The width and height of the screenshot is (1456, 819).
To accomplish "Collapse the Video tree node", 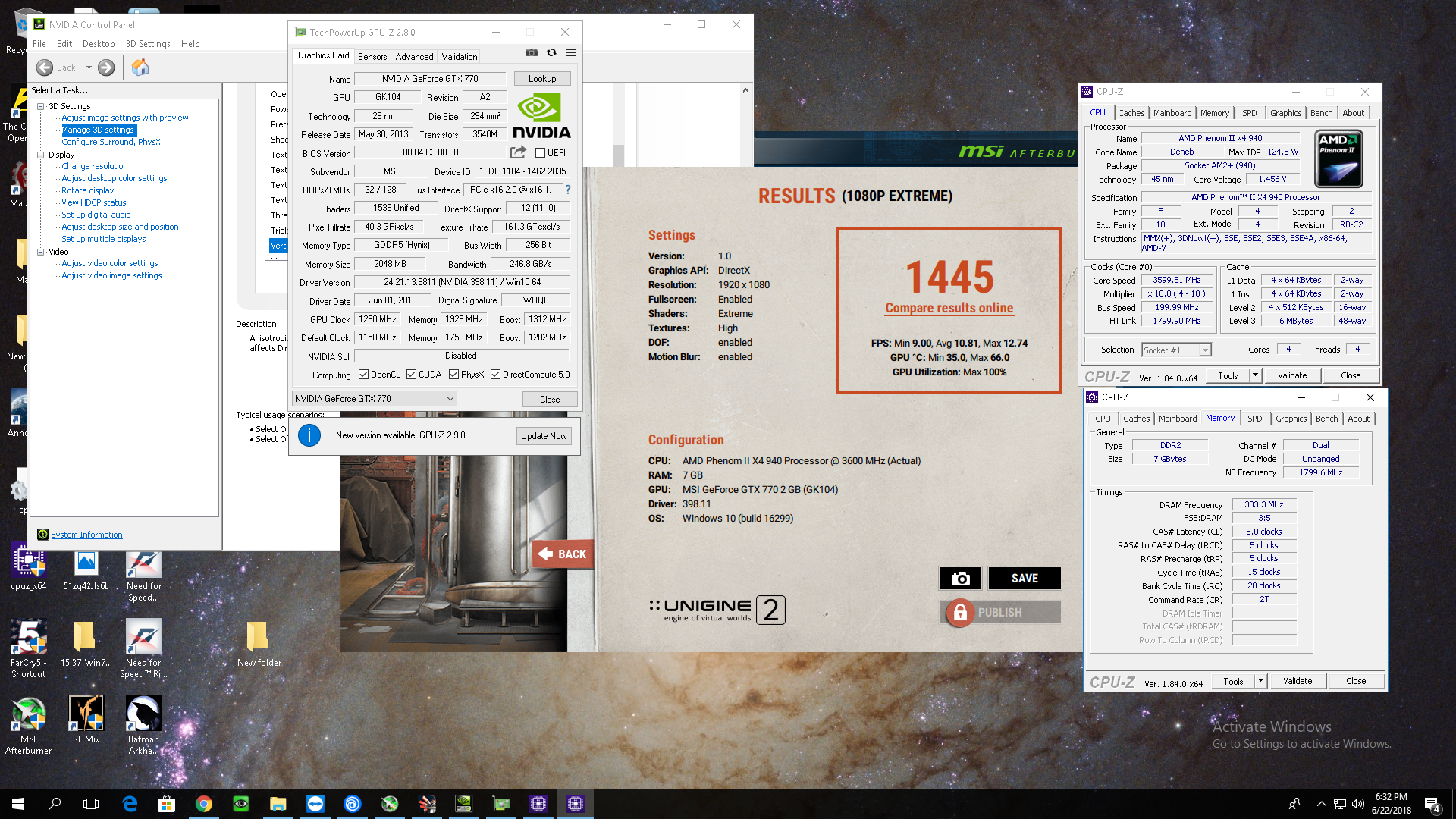I will coord(41,252).
